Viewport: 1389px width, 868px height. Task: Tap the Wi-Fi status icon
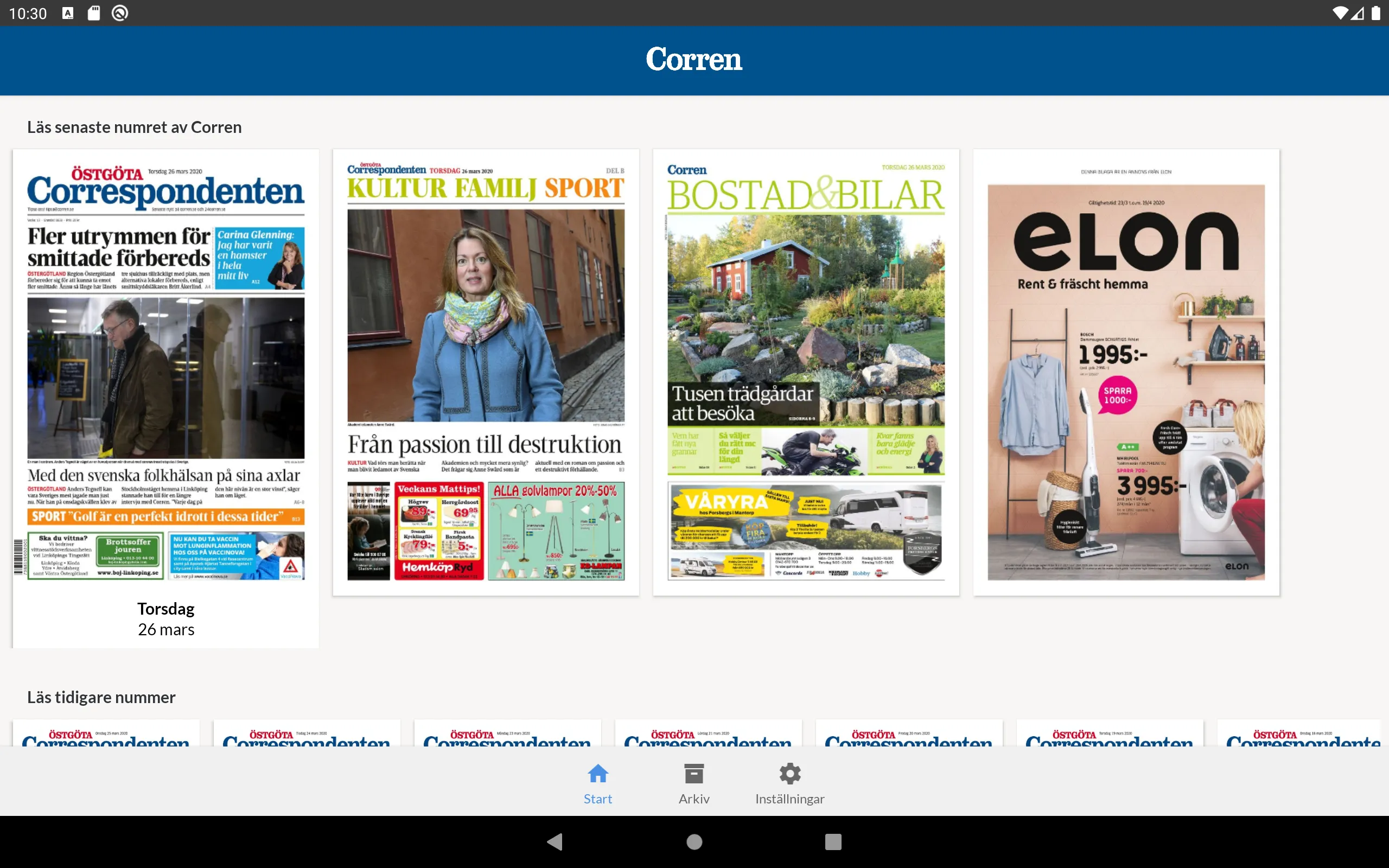[1340, 13]
